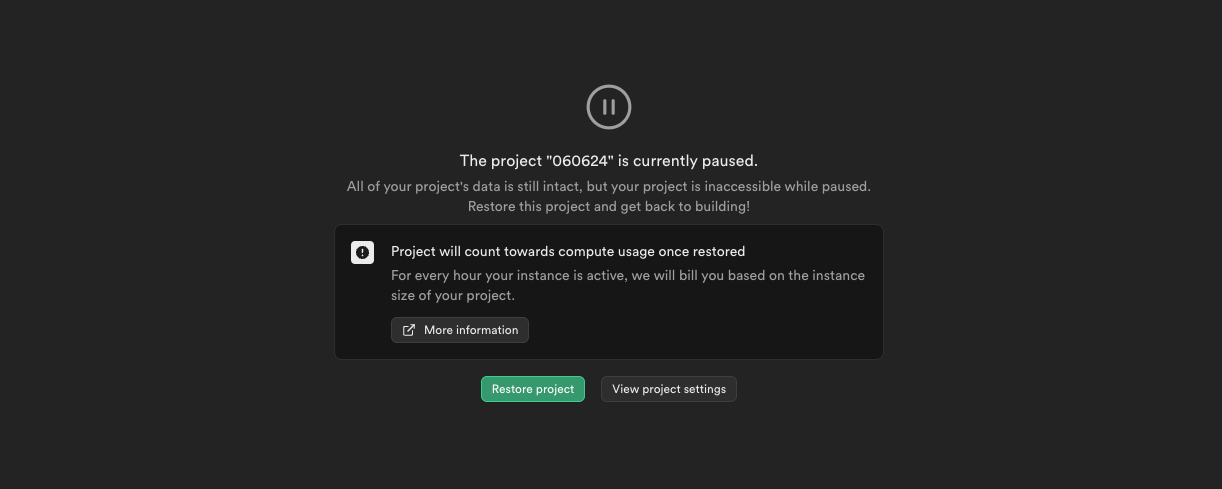Click "Restore this project and get back to building!"
Viewport: 1222px width, 489px height.
(609, 207)
